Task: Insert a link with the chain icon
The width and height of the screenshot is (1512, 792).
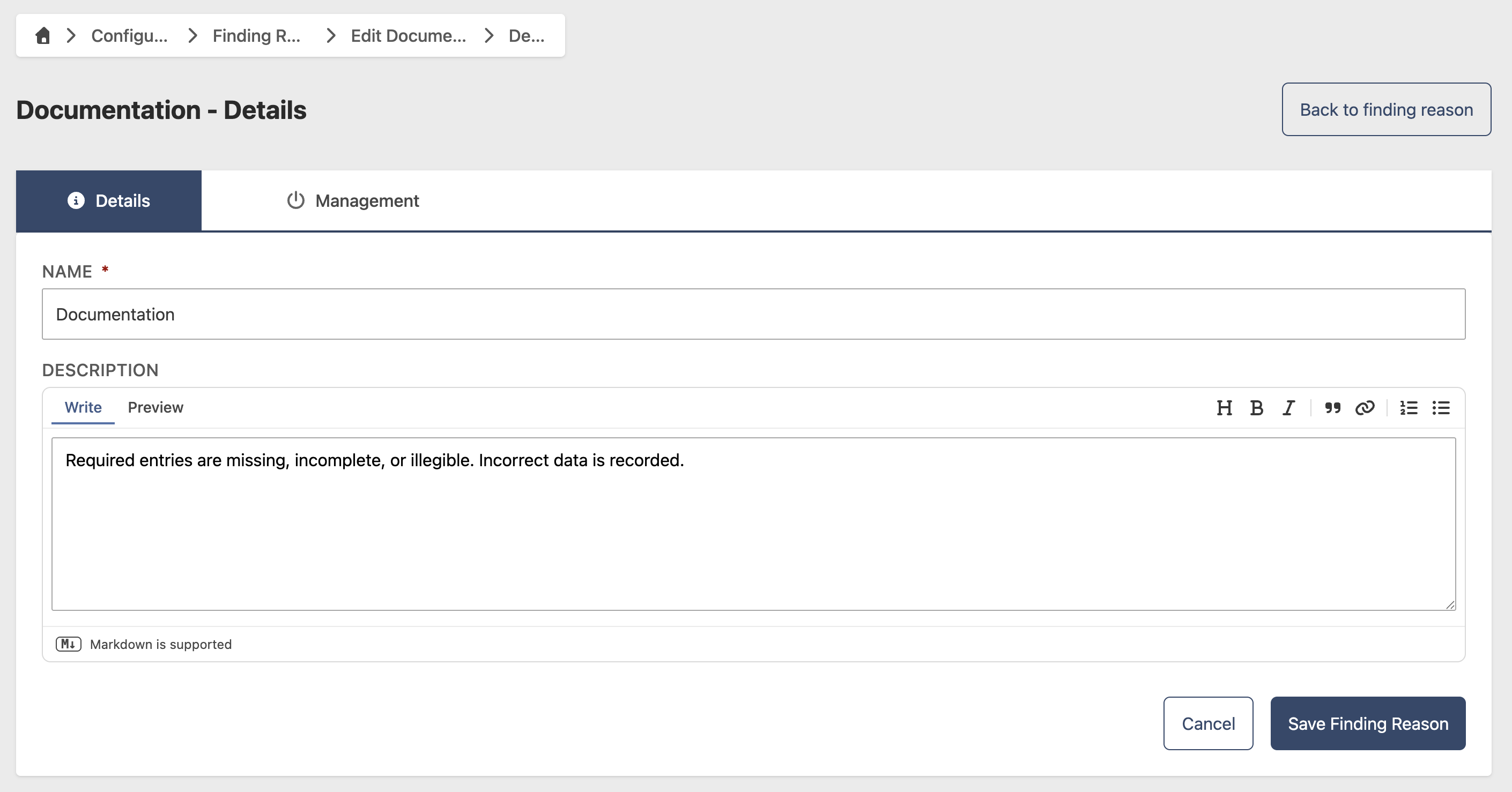Action: click(1365, 408)
